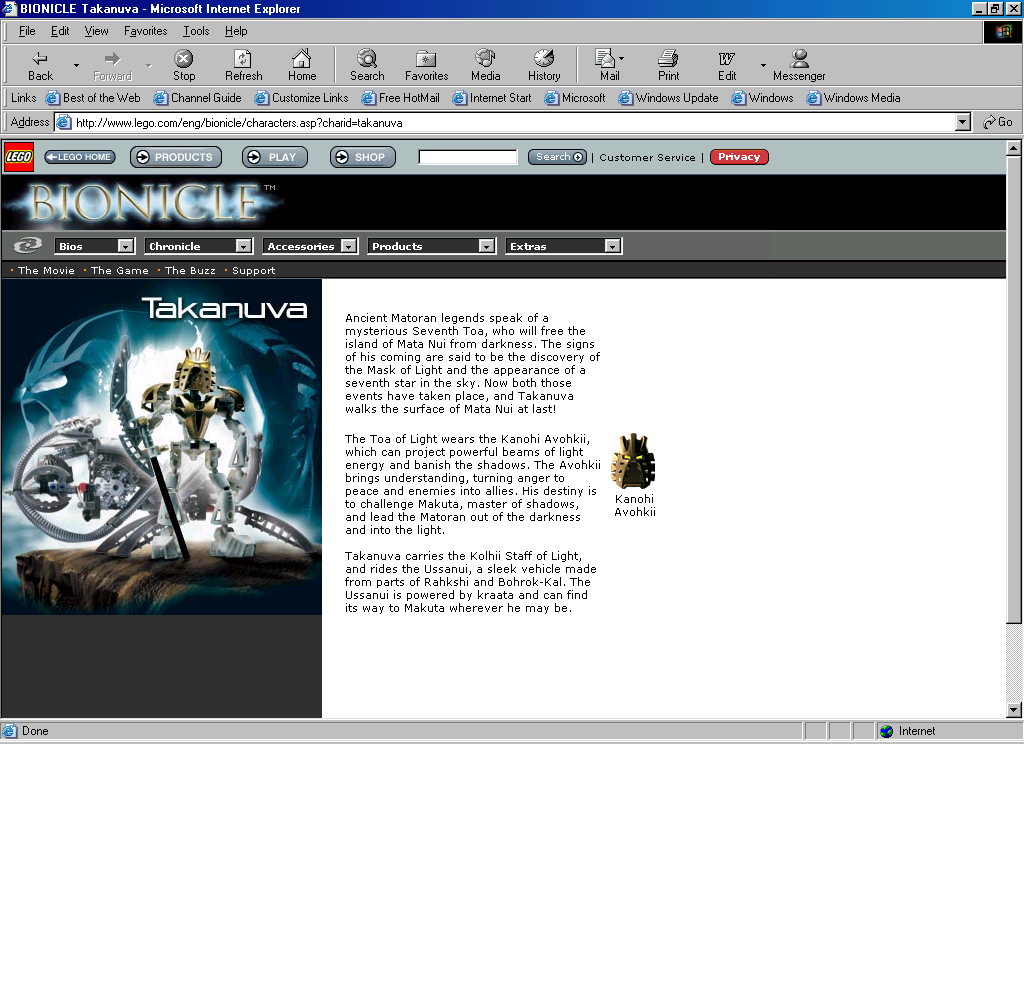Click the Best of the Web link icon
This screenshot has width=1024, height=1000.
(x=52, y=98)
